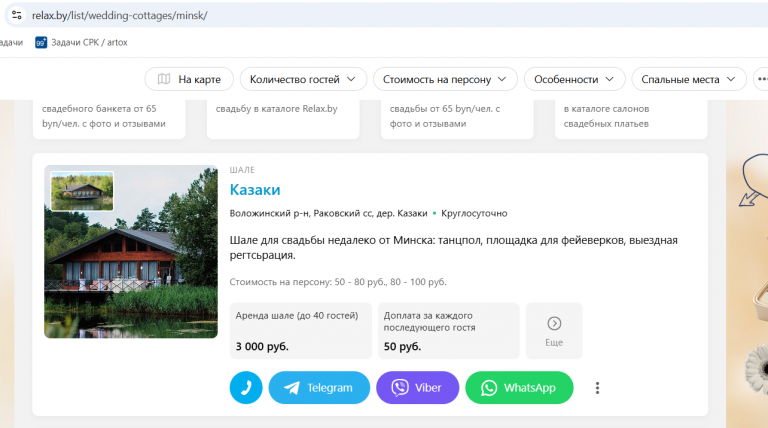The image size is (768, 428).
Task: Show more offers with Еще button
Action: 554,331
